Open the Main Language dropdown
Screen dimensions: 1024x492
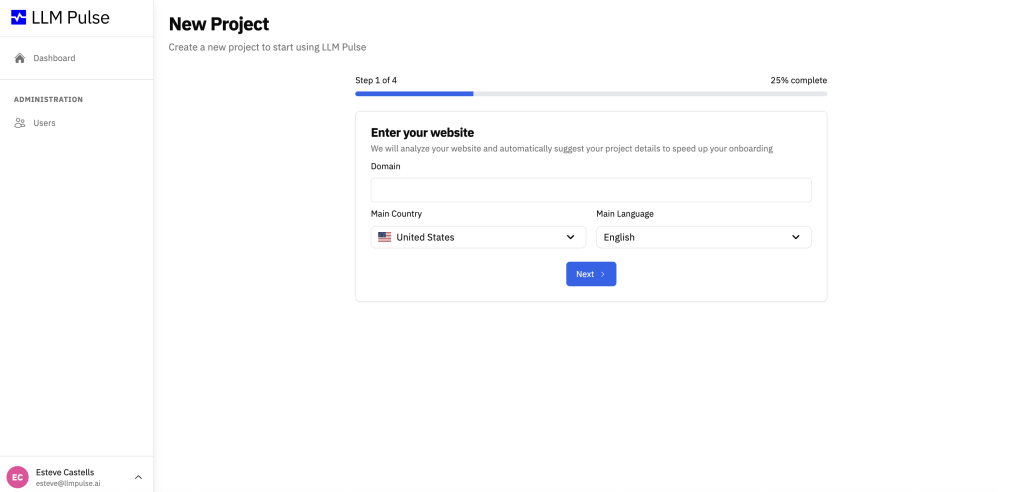(x=703, y=237)
